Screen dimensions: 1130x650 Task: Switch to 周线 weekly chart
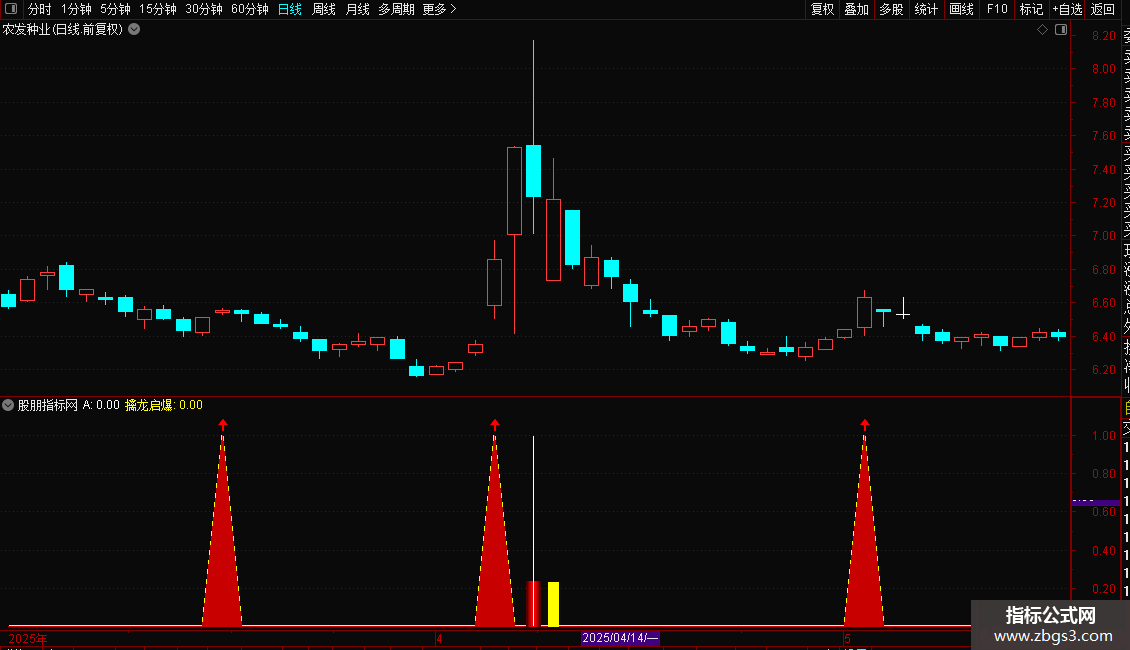[x=324, y=9]
